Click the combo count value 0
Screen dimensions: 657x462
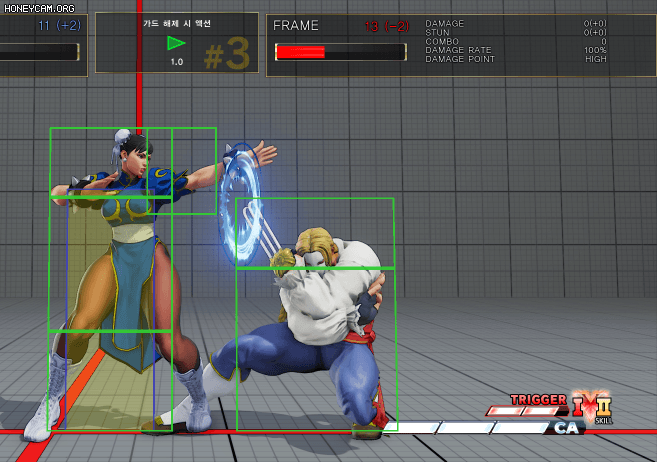click(x=604, y=41)
